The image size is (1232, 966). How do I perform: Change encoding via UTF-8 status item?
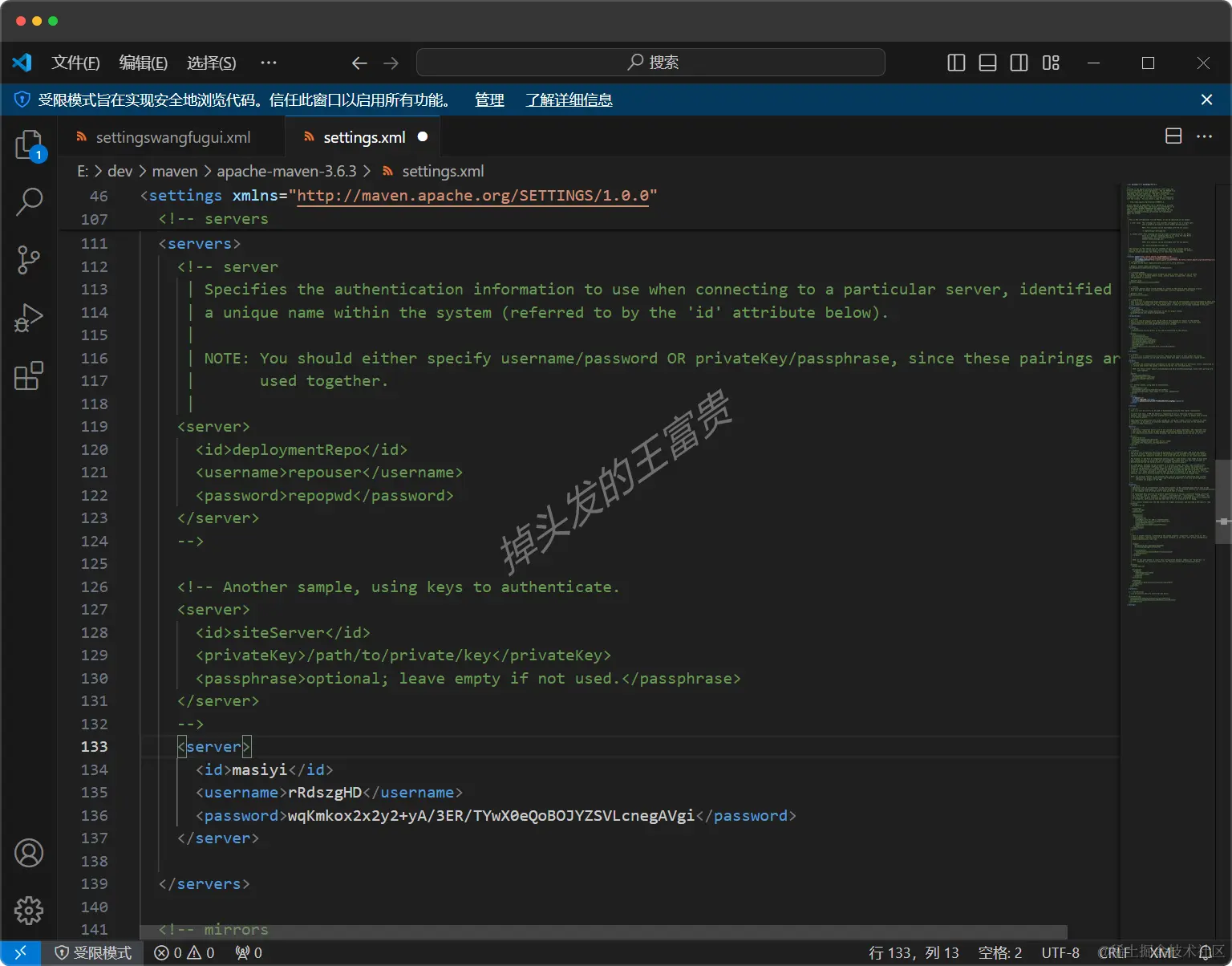point(1060,952)
